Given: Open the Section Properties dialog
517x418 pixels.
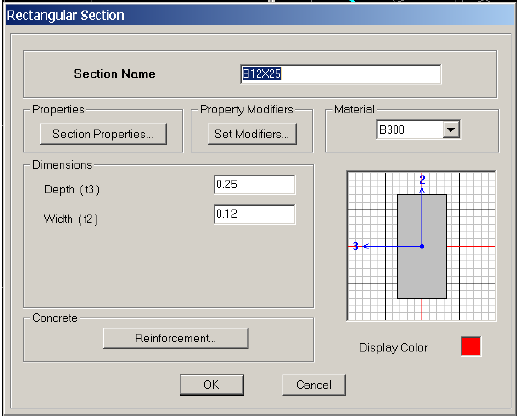Looking at the screenshot, I should 103,134.
